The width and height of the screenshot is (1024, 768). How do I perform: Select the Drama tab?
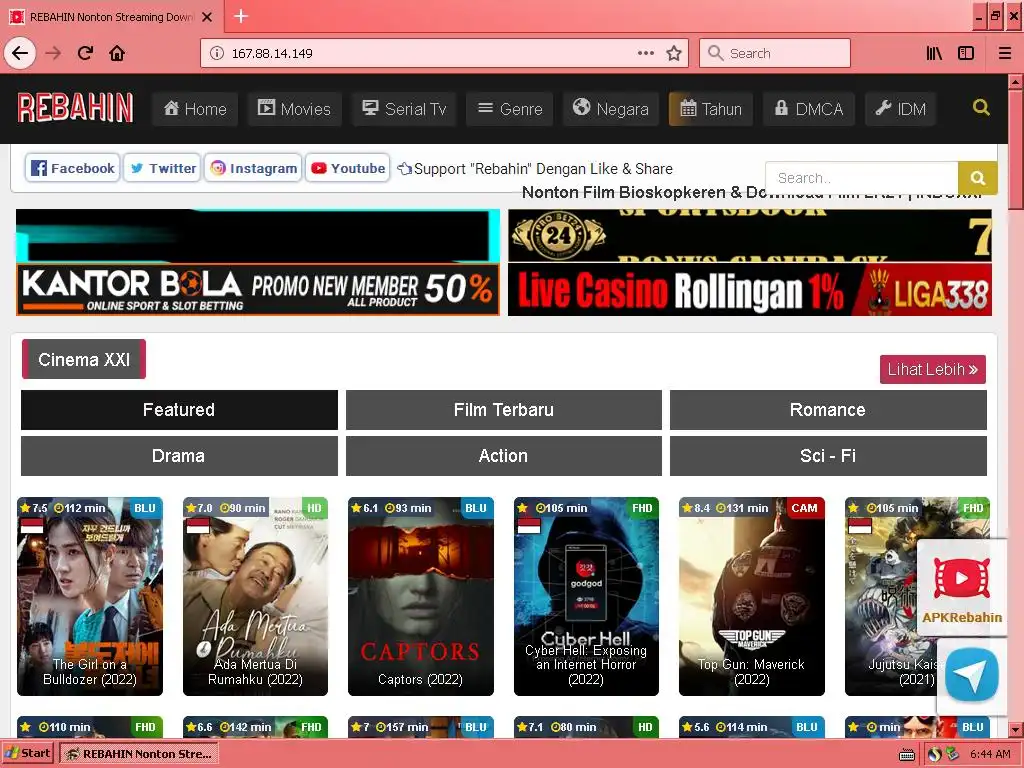[179, 456]
